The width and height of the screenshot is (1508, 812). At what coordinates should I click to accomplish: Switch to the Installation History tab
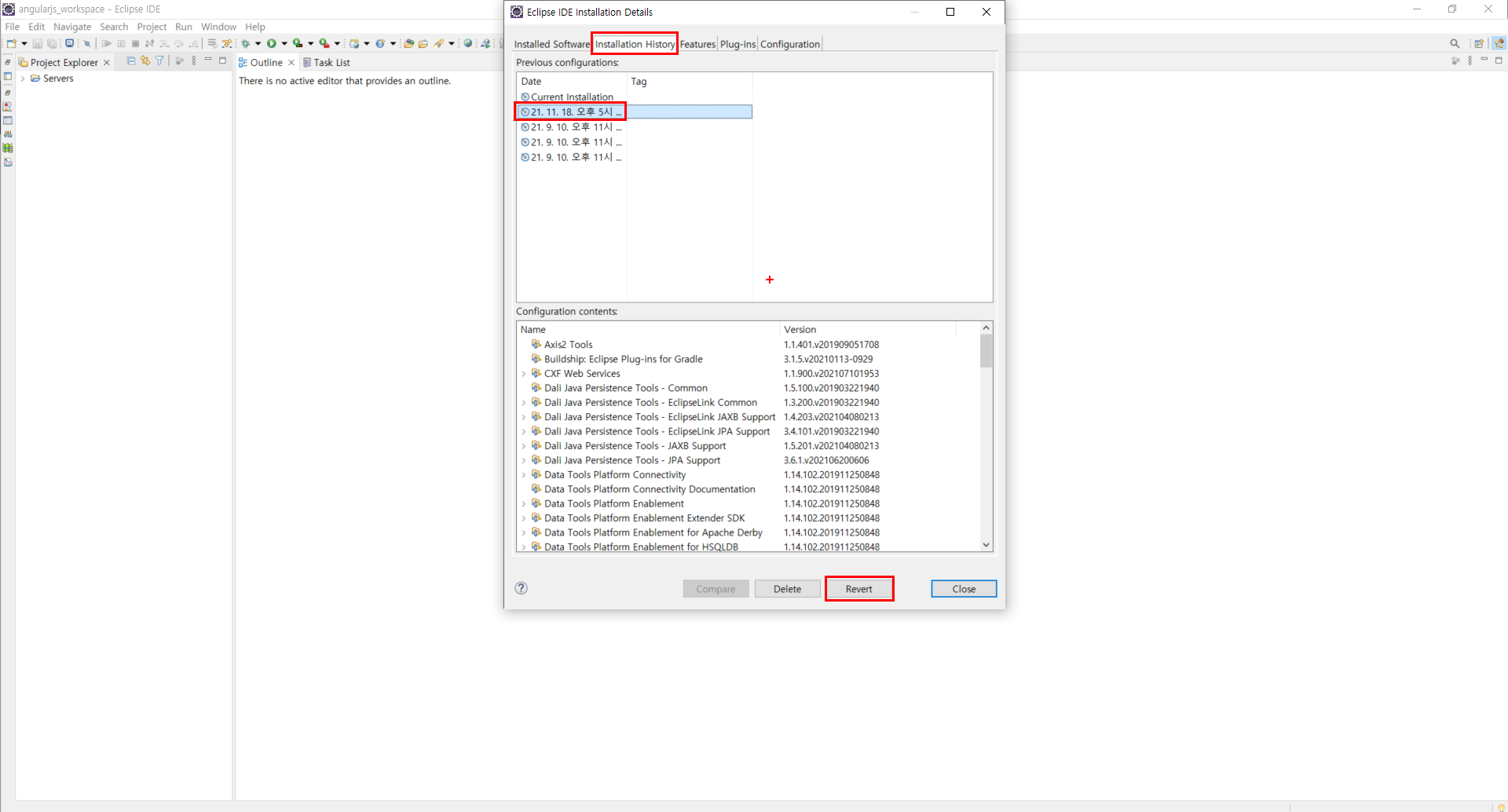(635, 44)
